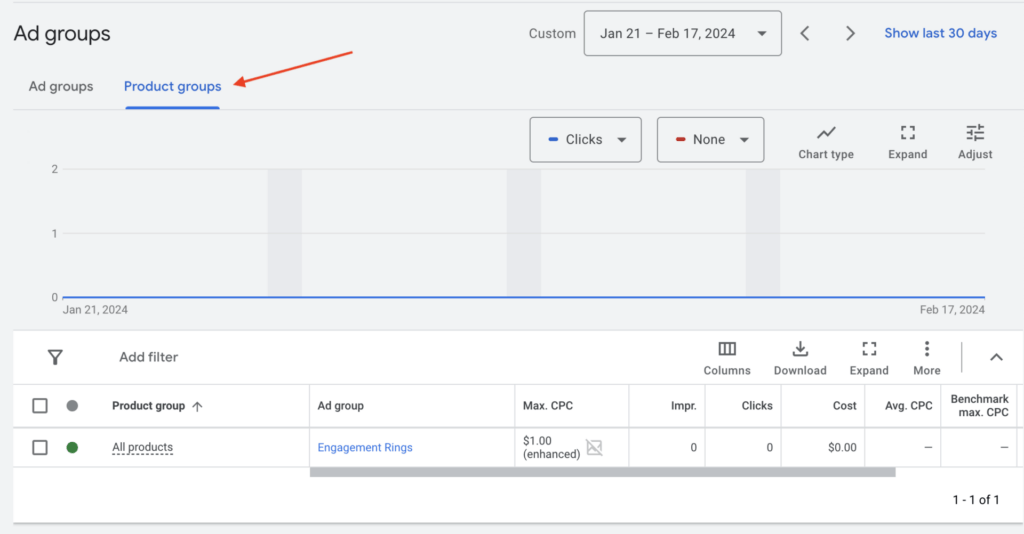Collapse the table toolbar with chevron up

click(996, 357)
